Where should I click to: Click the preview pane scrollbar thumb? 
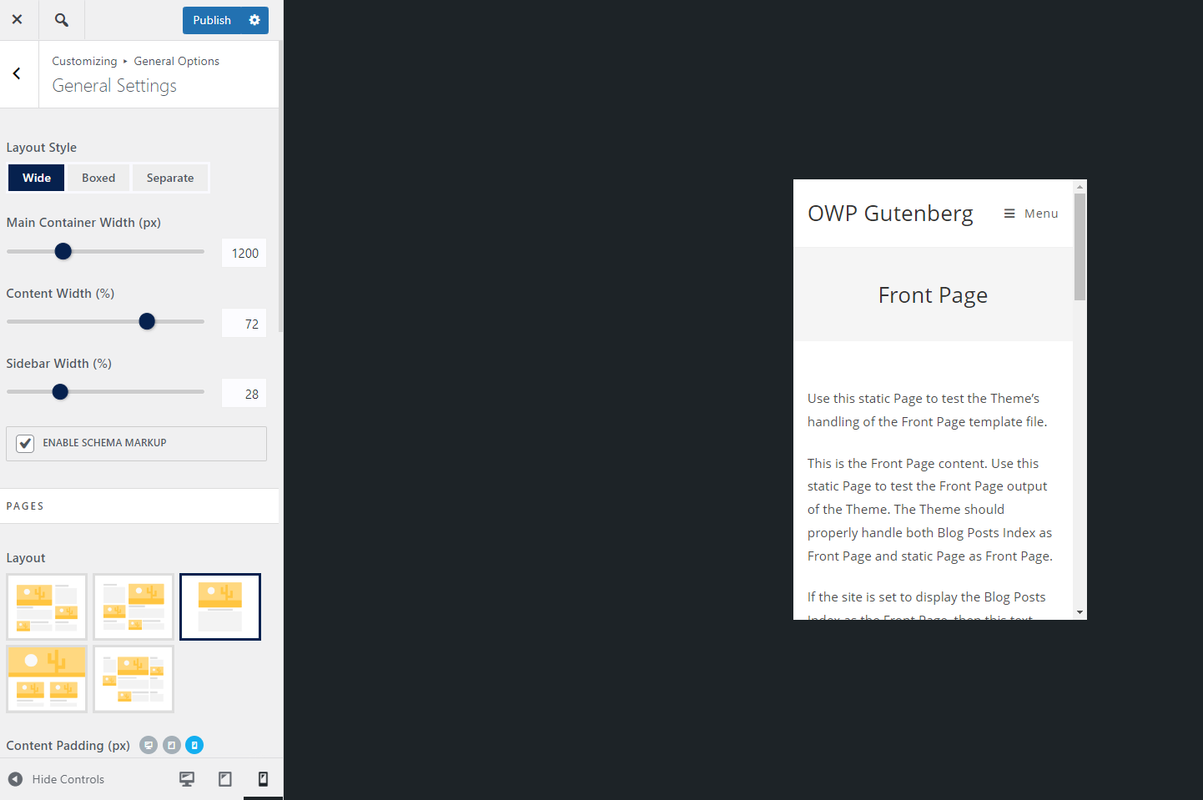tap(1080, 246)
